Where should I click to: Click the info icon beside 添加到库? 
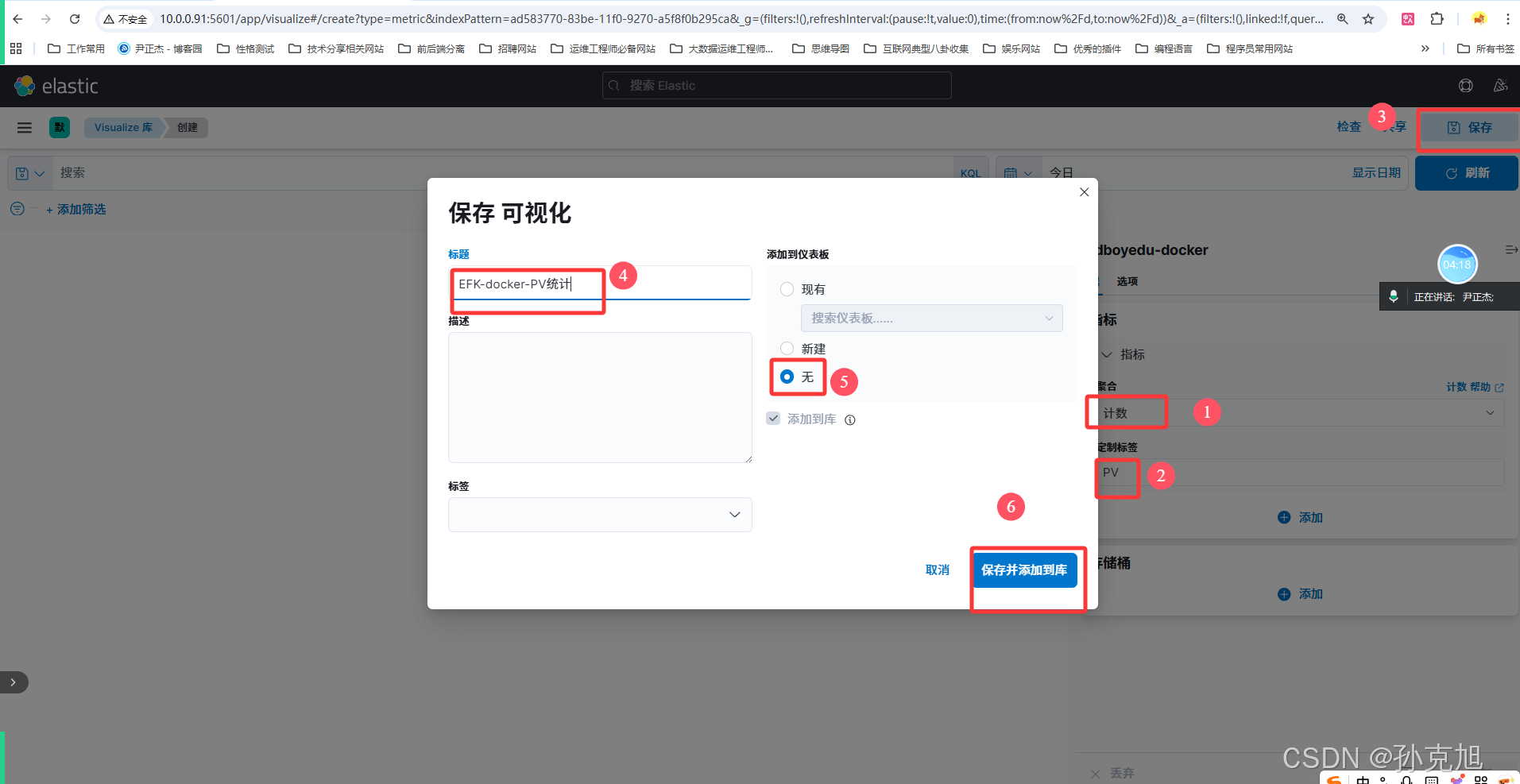[850, 420]
